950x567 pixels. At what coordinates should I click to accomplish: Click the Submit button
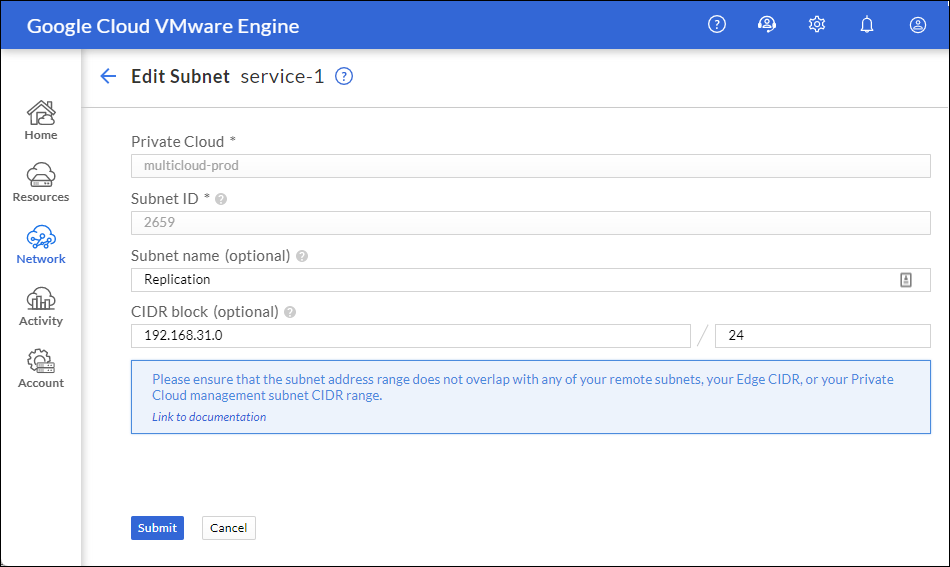pyautogui.click(x=158, y=528)
